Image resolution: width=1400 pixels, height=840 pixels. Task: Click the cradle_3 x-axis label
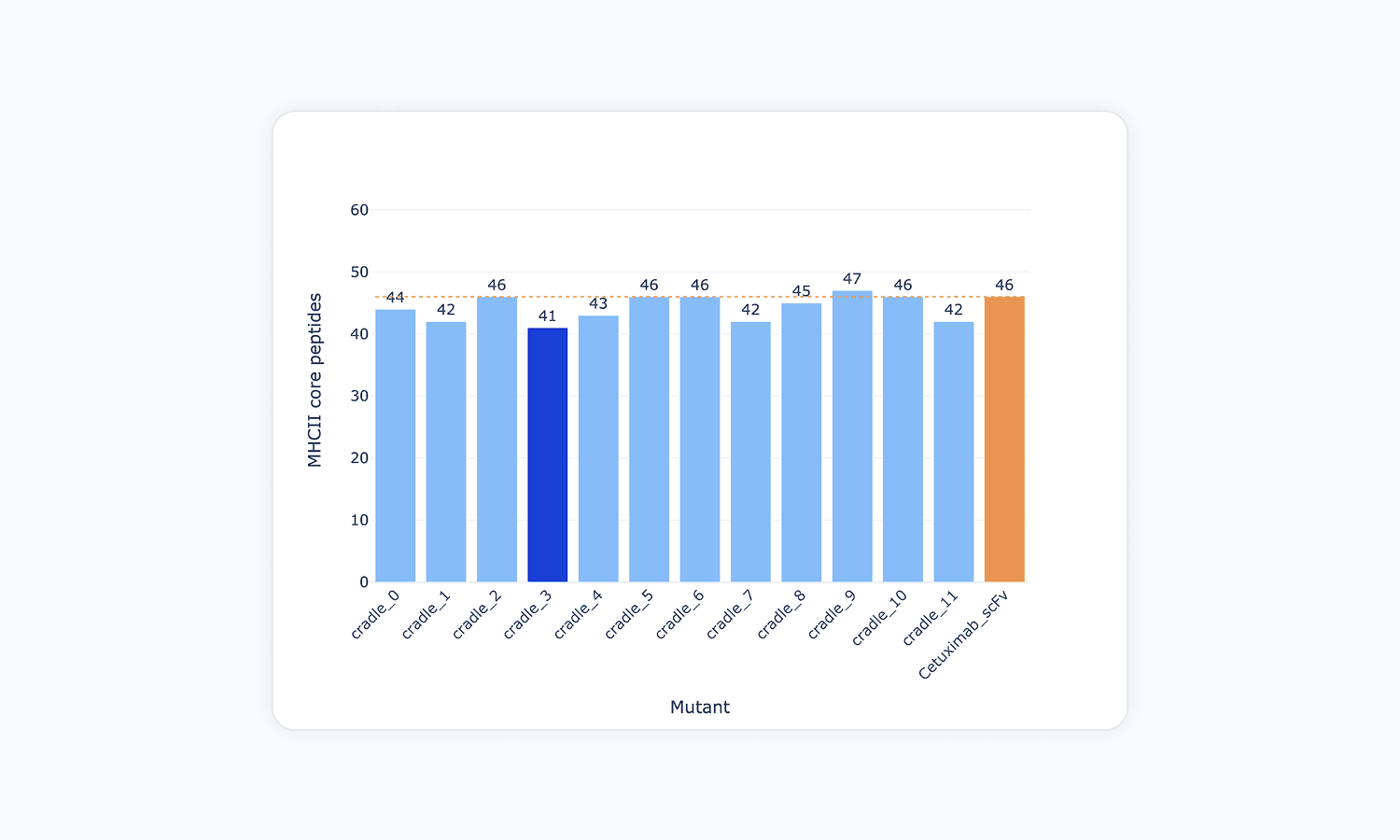click(527, 615)
